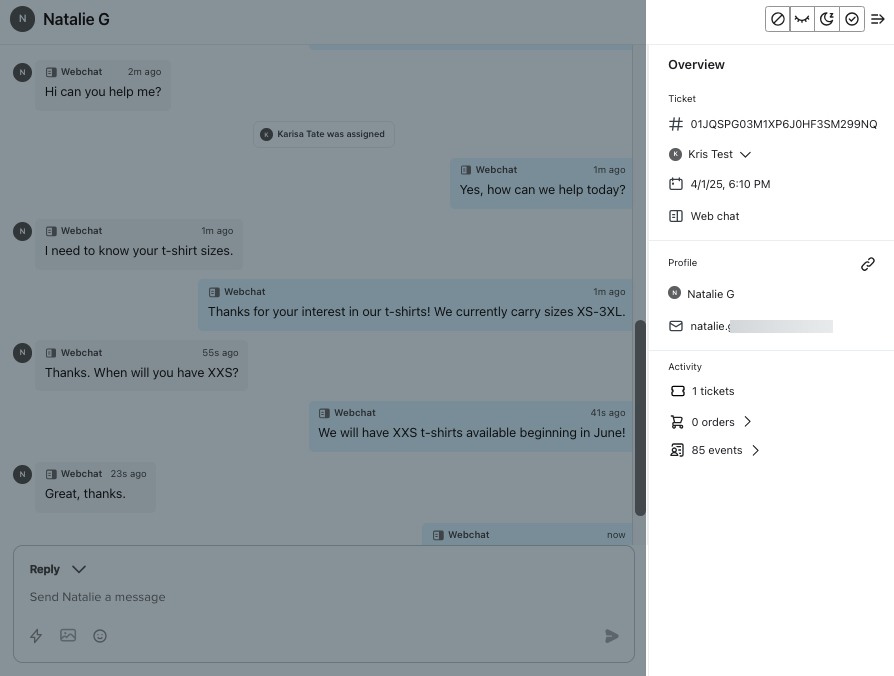The image size is (894, 676).
Task: Click the Natalie G avatar in header
Action: click(x=22, y=19)
